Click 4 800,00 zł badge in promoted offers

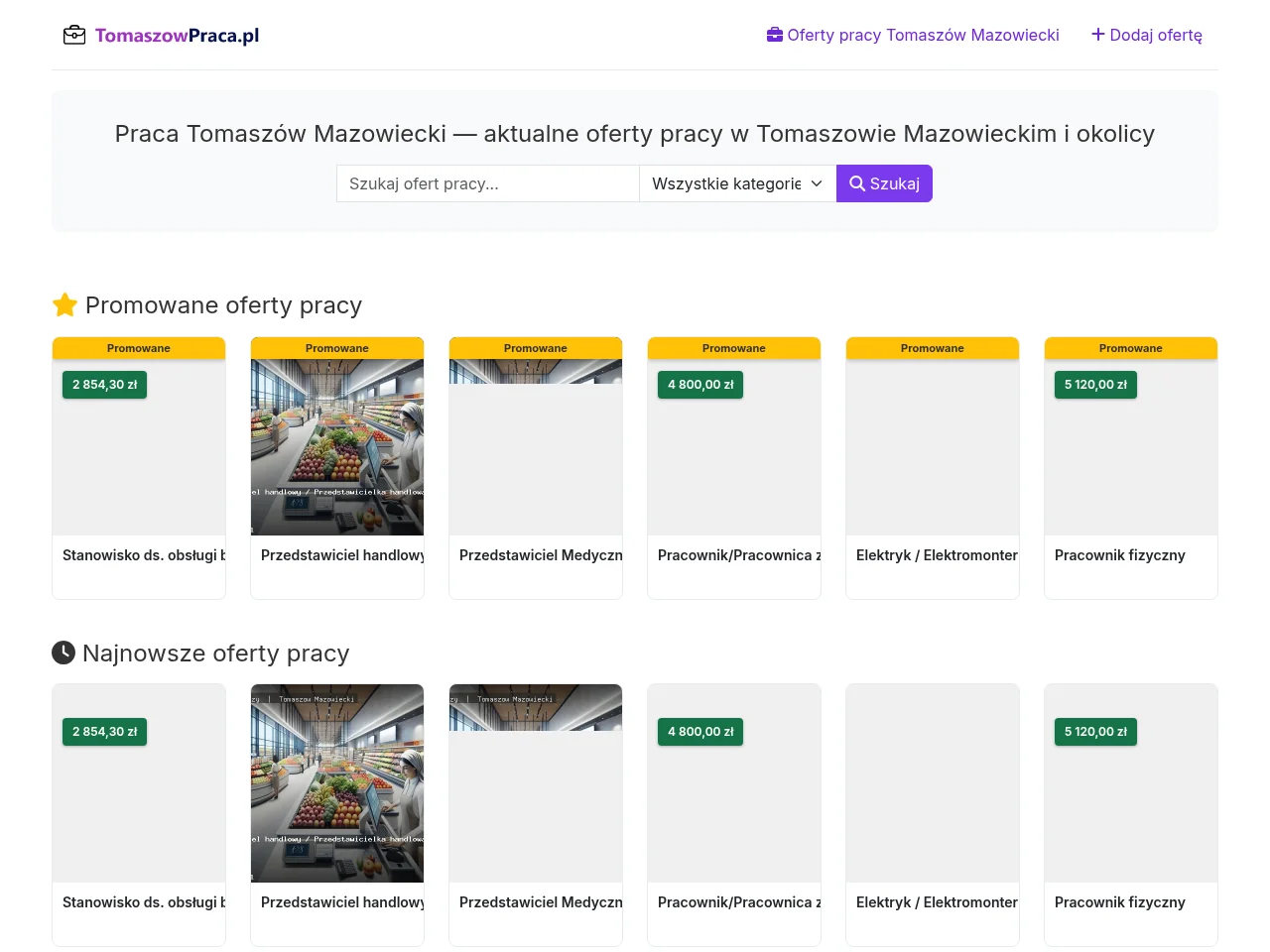[700, 385]
